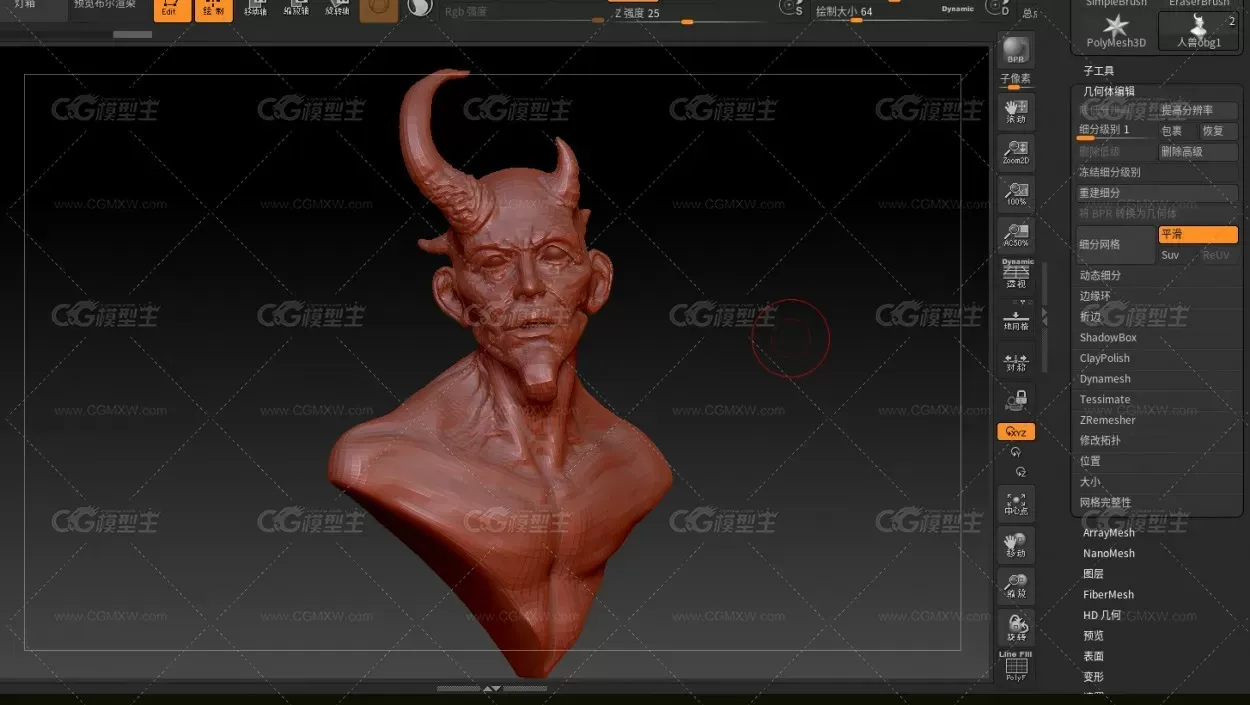Click the 重建细分 button
Image resolution: width=1250 pixels, height=705 pixels.
(1156, 193)
